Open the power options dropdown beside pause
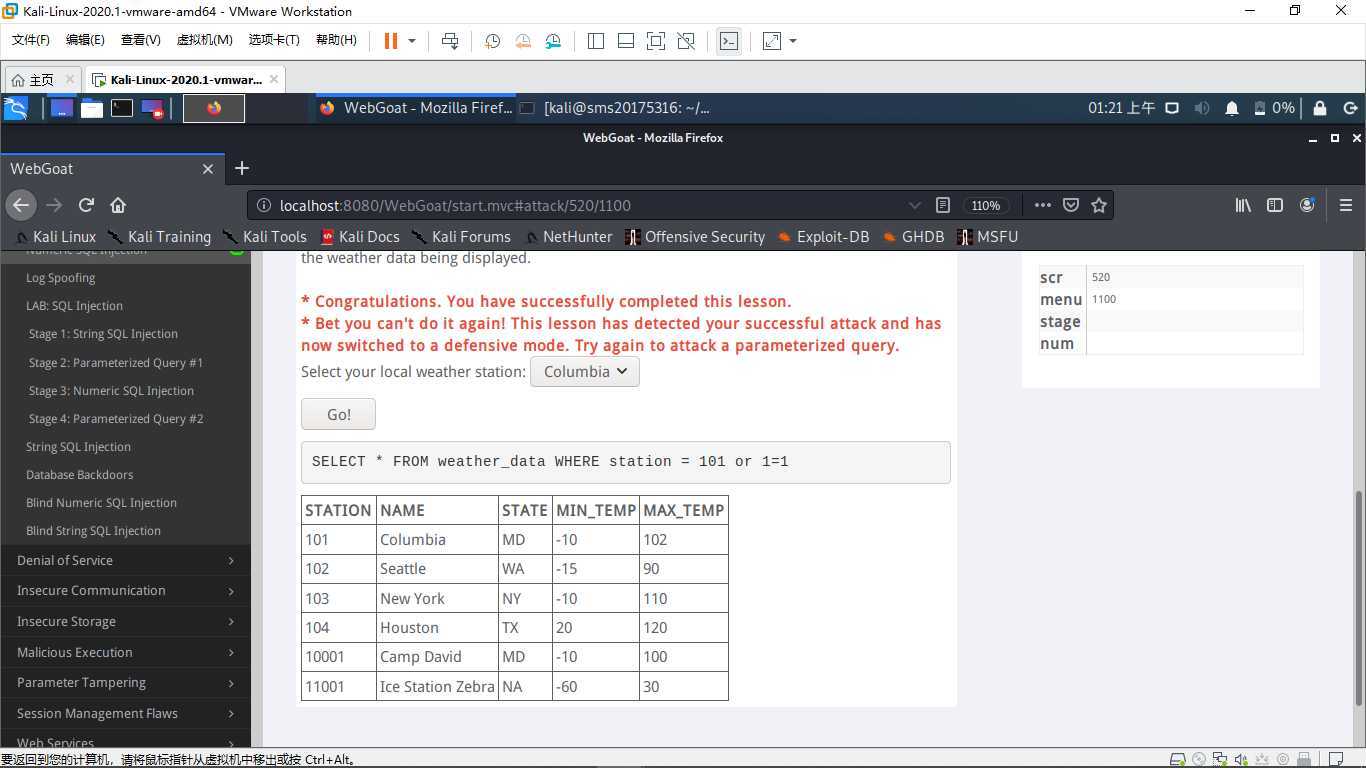 point(411,41)
